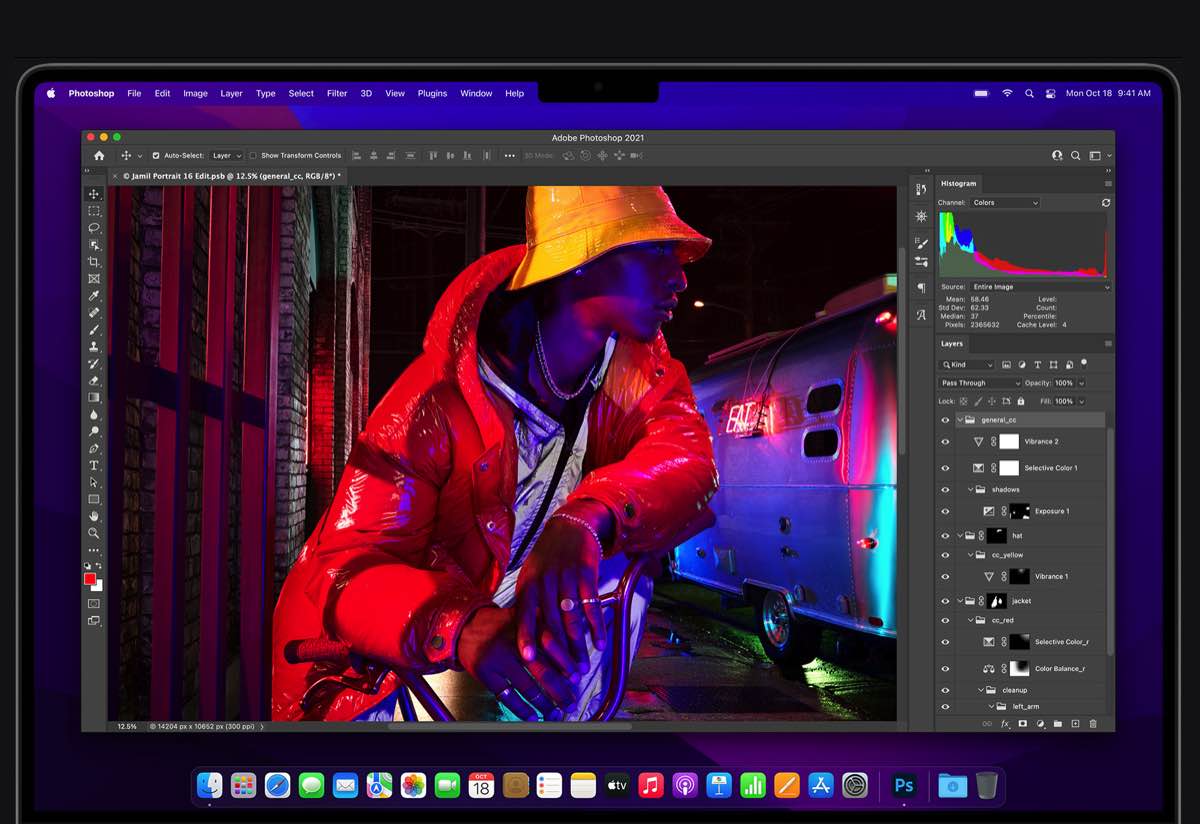Select the Eraser tool
The height and width of the screenshot is (824, 1200).
click(94, 381)
